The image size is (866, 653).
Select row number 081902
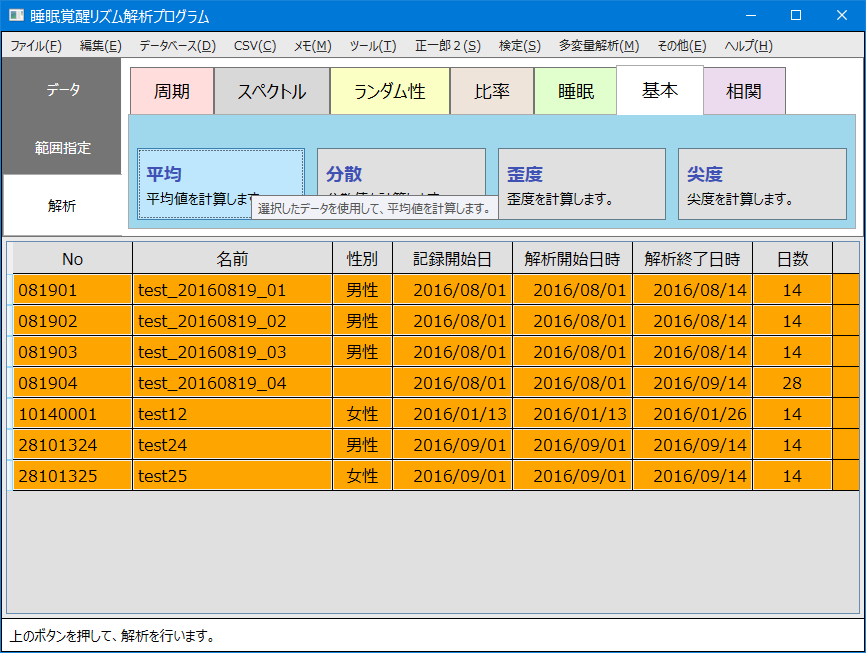pos(72,321)
